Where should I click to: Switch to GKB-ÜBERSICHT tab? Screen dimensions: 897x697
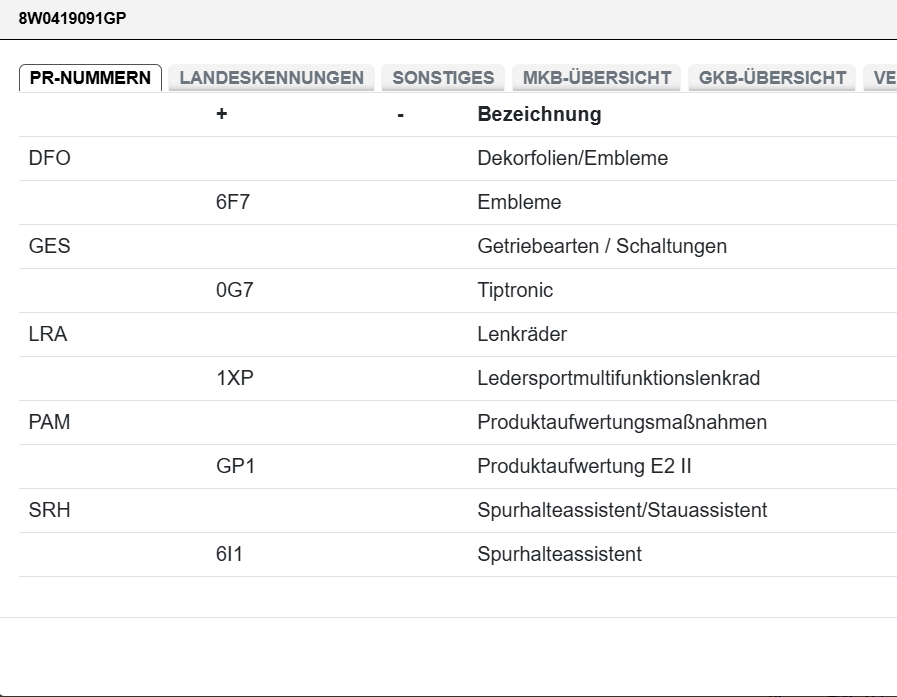click(772, 78)
